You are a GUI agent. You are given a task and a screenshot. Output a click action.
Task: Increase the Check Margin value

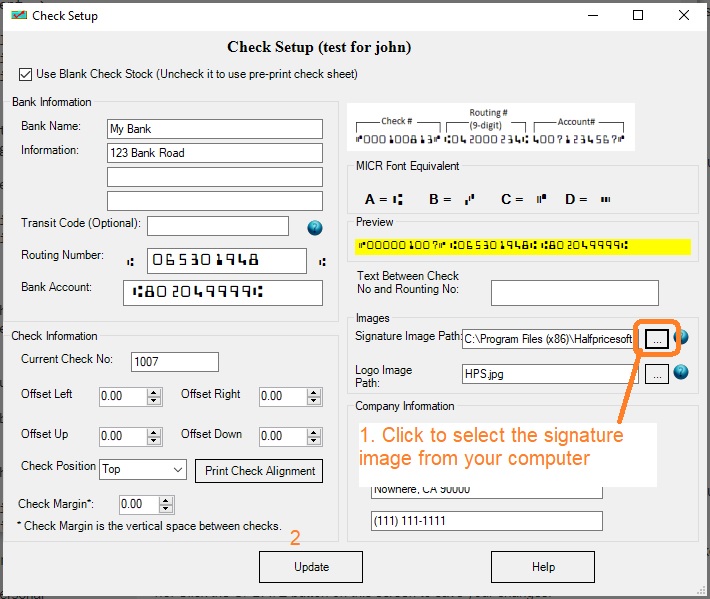point(166,500)
